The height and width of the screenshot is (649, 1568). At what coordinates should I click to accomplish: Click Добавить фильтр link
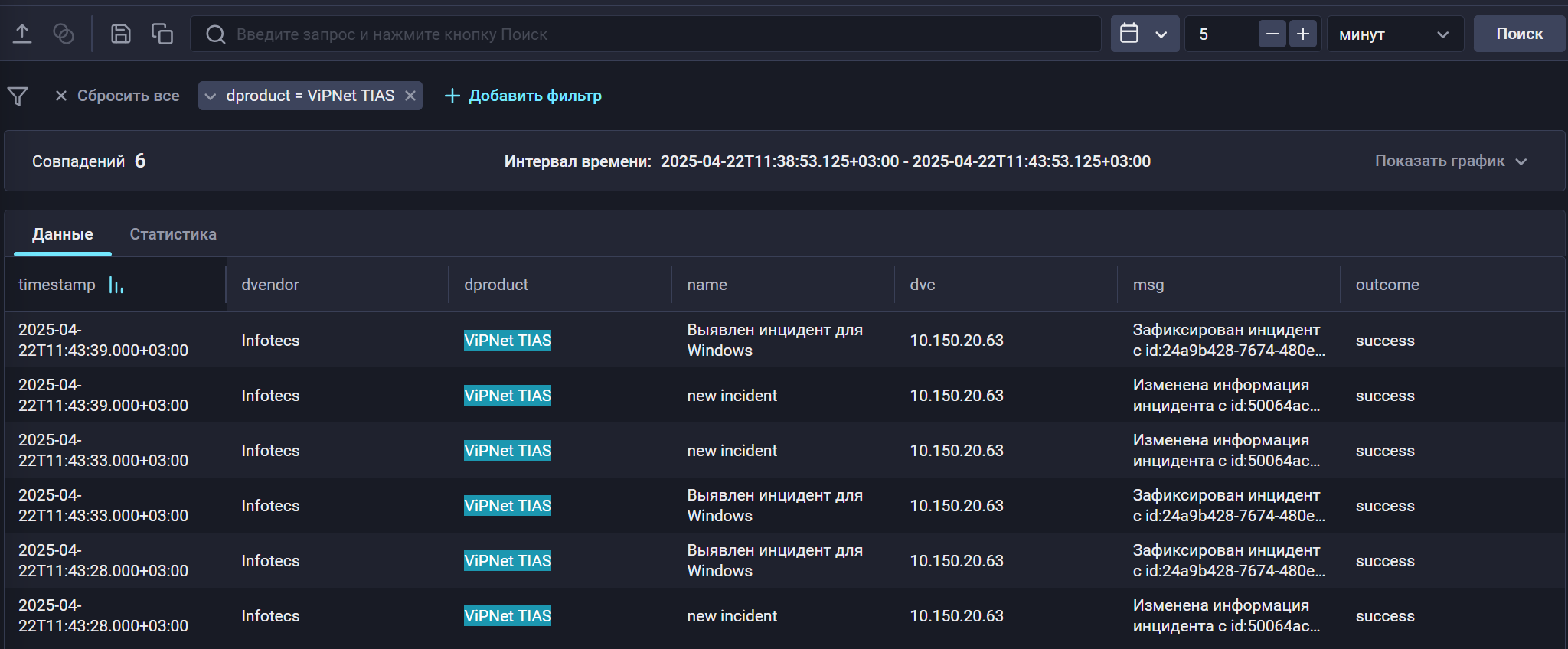(x=524, y=96)
